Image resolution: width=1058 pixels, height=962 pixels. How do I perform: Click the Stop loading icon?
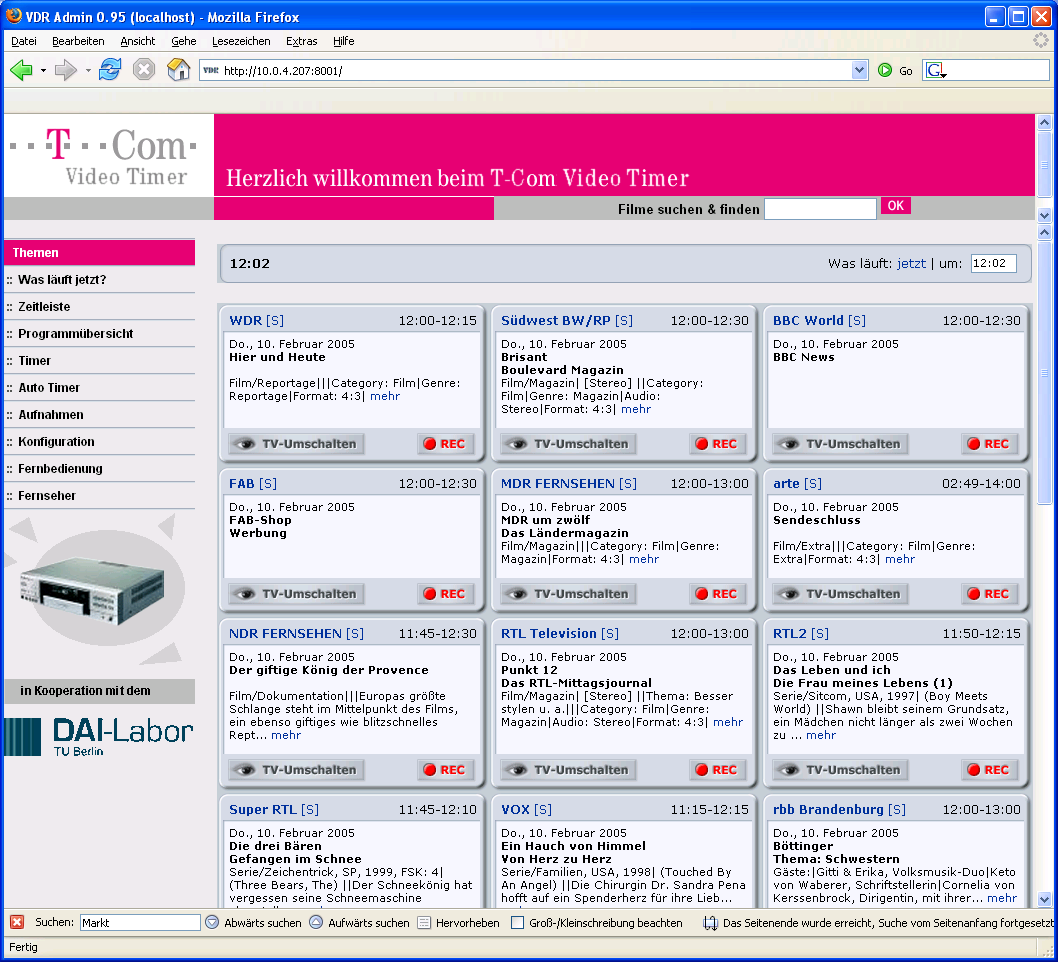(x=144, y=69)
